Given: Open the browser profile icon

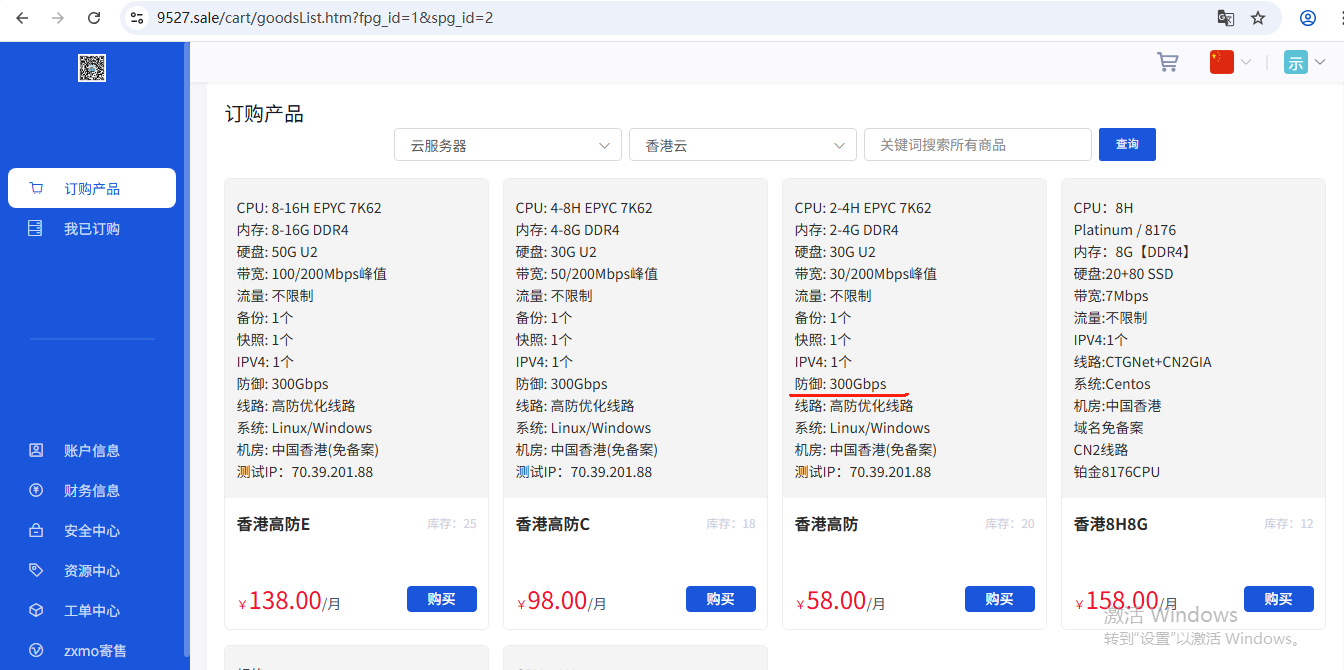Looking at the screenshot, I should [x=1307, y=18].
